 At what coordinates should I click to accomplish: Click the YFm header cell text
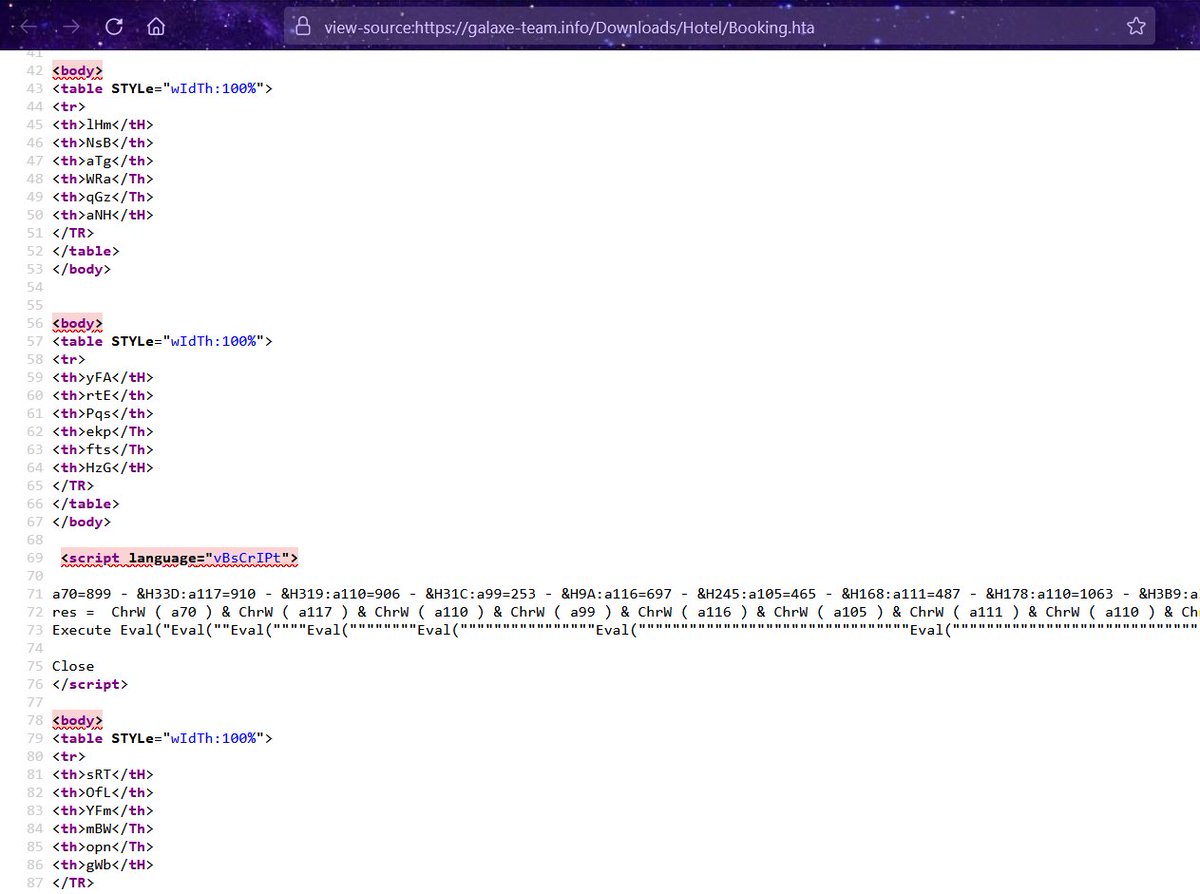[99, 810]
